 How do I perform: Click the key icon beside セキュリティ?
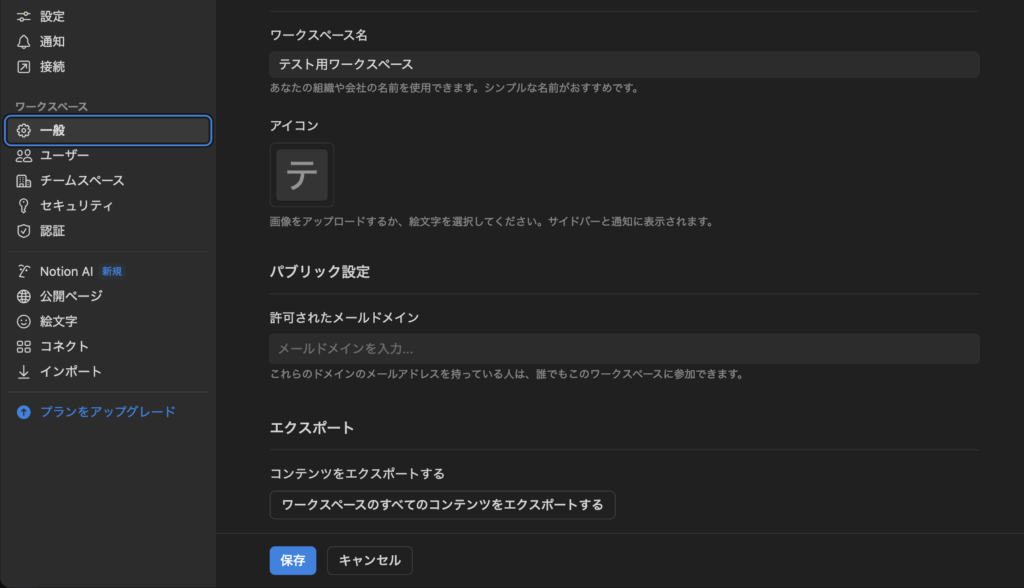point(24,206)
